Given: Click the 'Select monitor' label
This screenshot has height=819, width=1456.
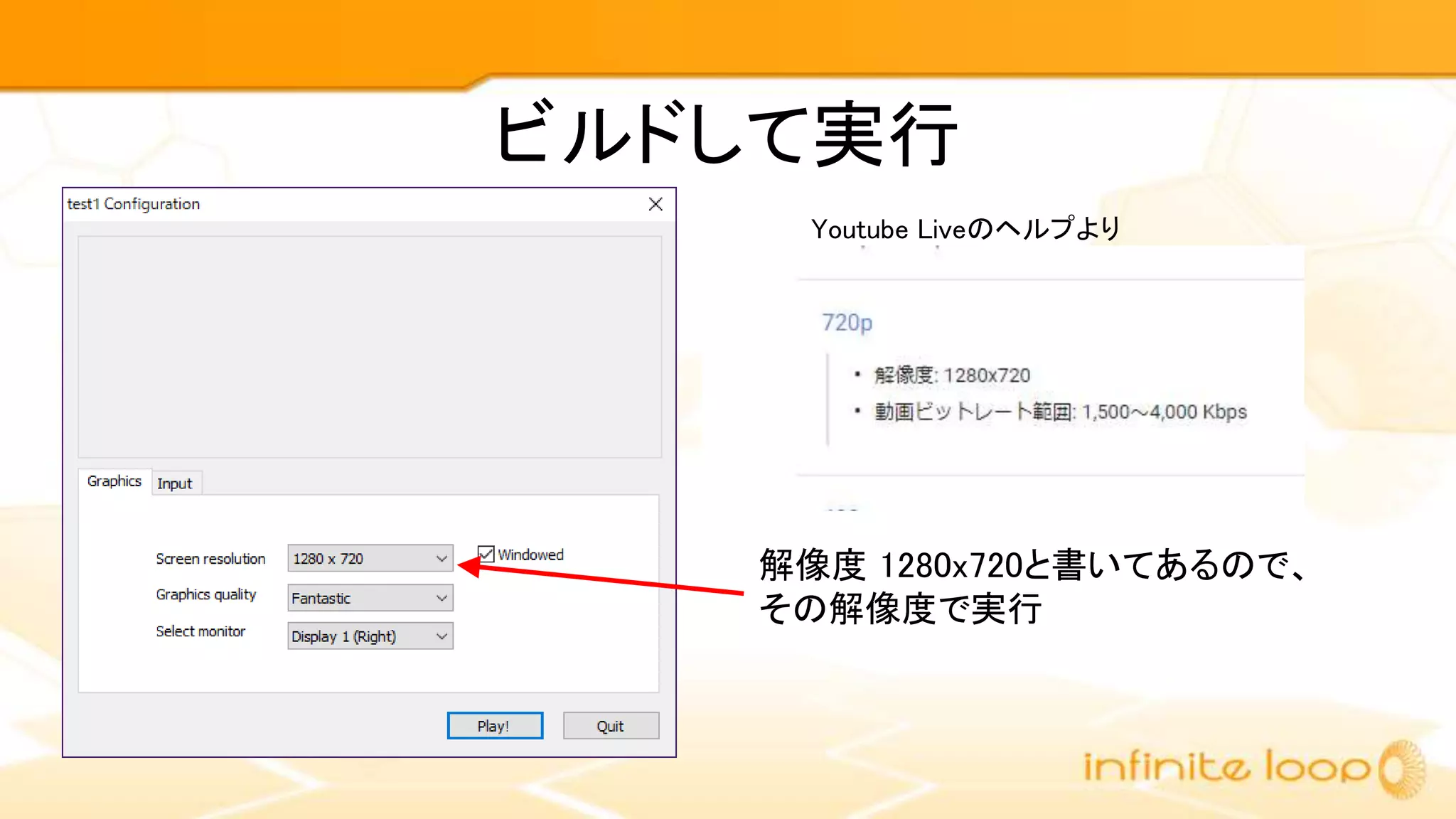Looking at the screenshot, I should point(200,631).
